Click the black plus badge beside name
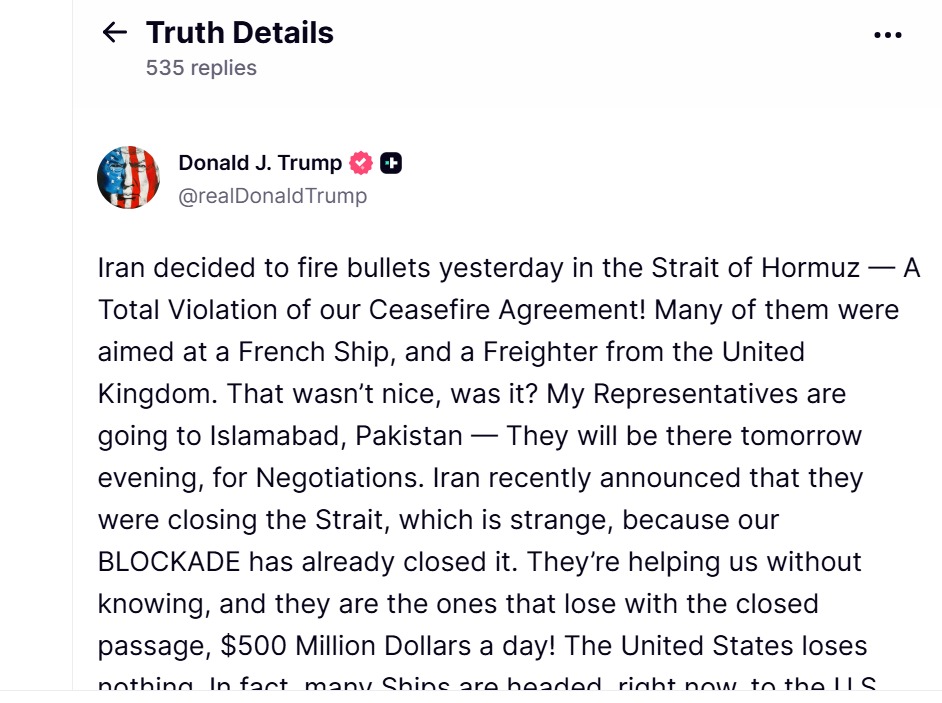 pos(391,163)
